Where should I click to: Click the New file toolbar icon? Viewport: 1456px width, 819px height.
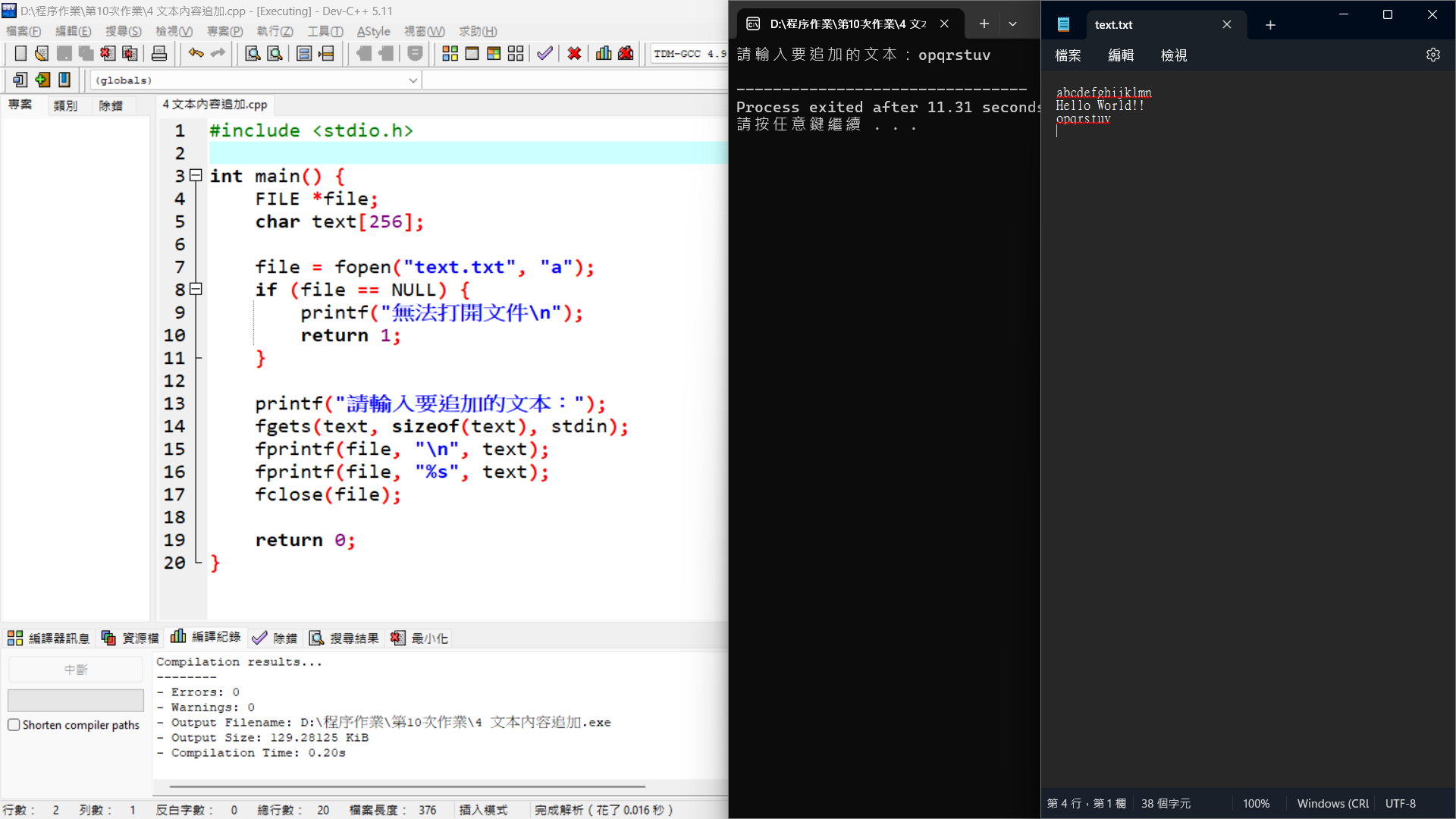point(20,54)
